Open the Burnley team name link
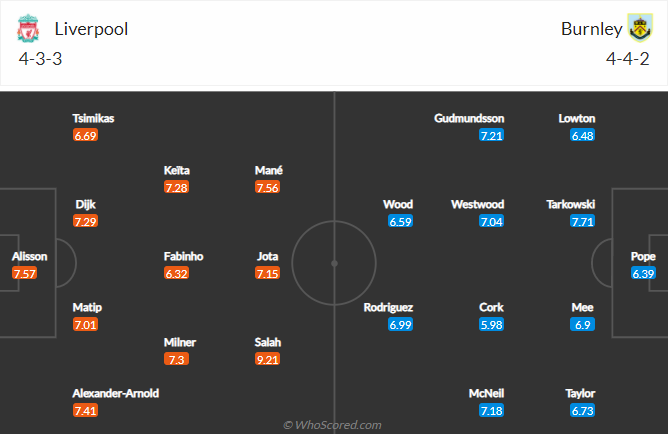The image size is (668, 434). tap(591, 29)
